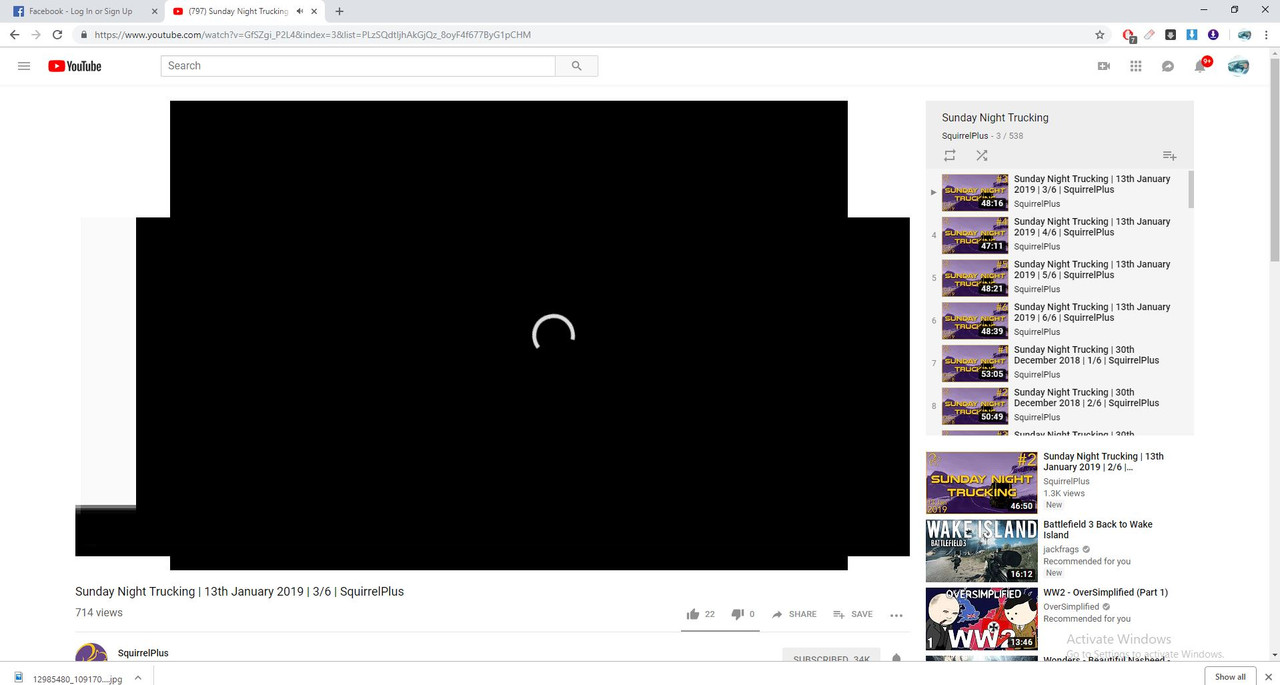Open the Wake Island video thumbnail
The height and width of the screenshot is (685, 1280).
[981, 550]
